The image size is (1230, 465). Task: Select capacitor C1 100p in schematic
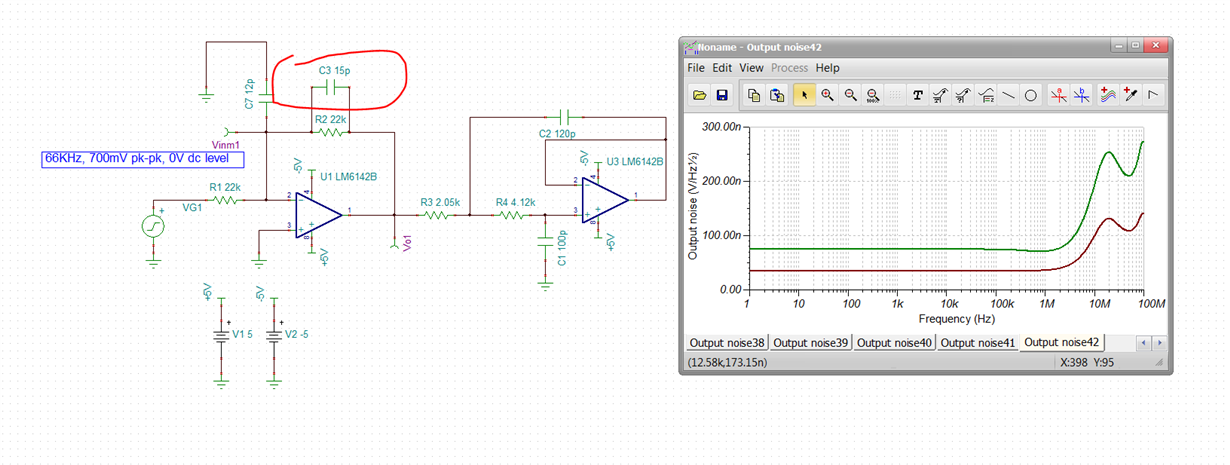[x=545, y=240]
